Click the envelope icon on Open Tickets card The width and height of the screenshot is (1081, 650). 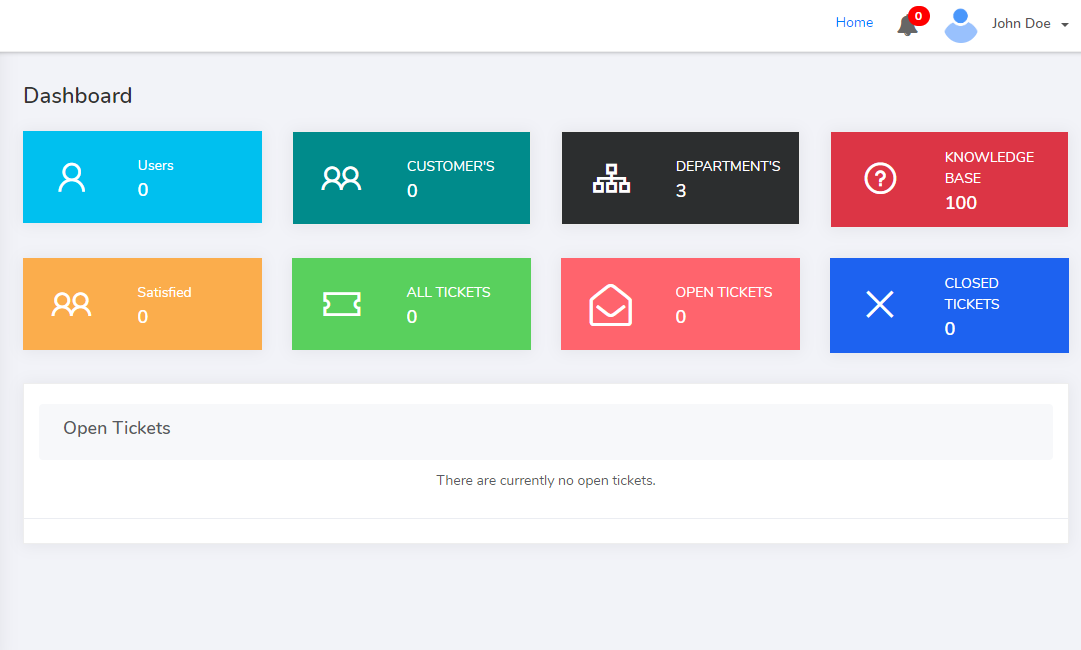610,304
